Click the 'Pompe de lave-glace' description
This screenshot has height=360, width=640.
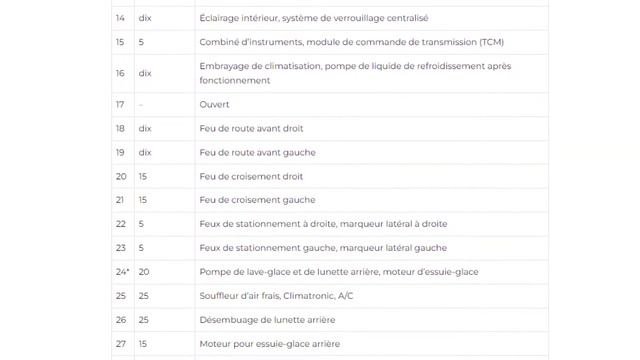point(339,272)
